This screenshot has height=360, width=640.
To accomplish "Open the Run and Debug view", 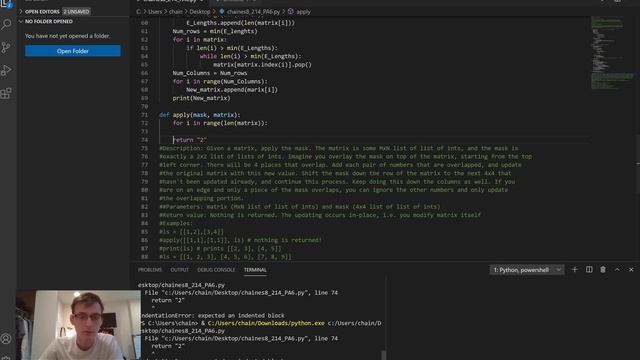I will click(6, 70).
